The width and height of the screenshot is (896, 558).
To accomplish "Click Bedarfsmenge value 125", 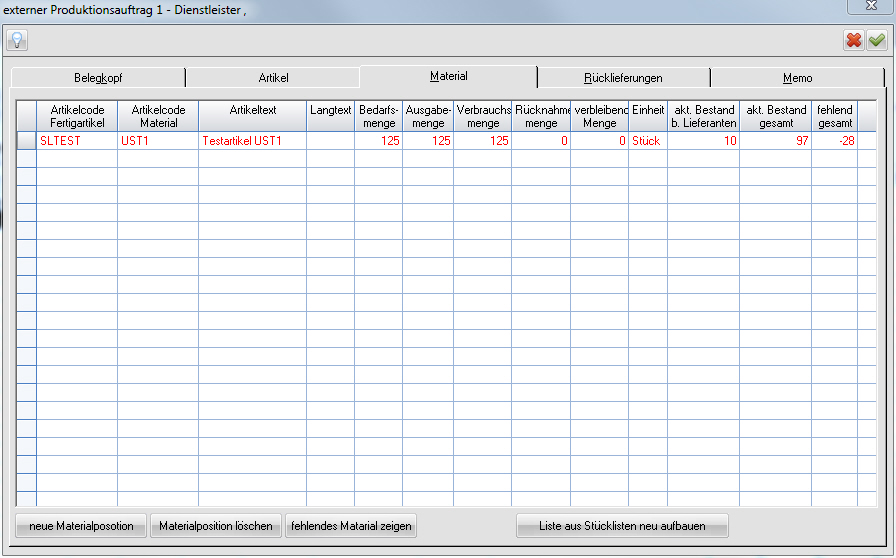I will coord(378,141).
